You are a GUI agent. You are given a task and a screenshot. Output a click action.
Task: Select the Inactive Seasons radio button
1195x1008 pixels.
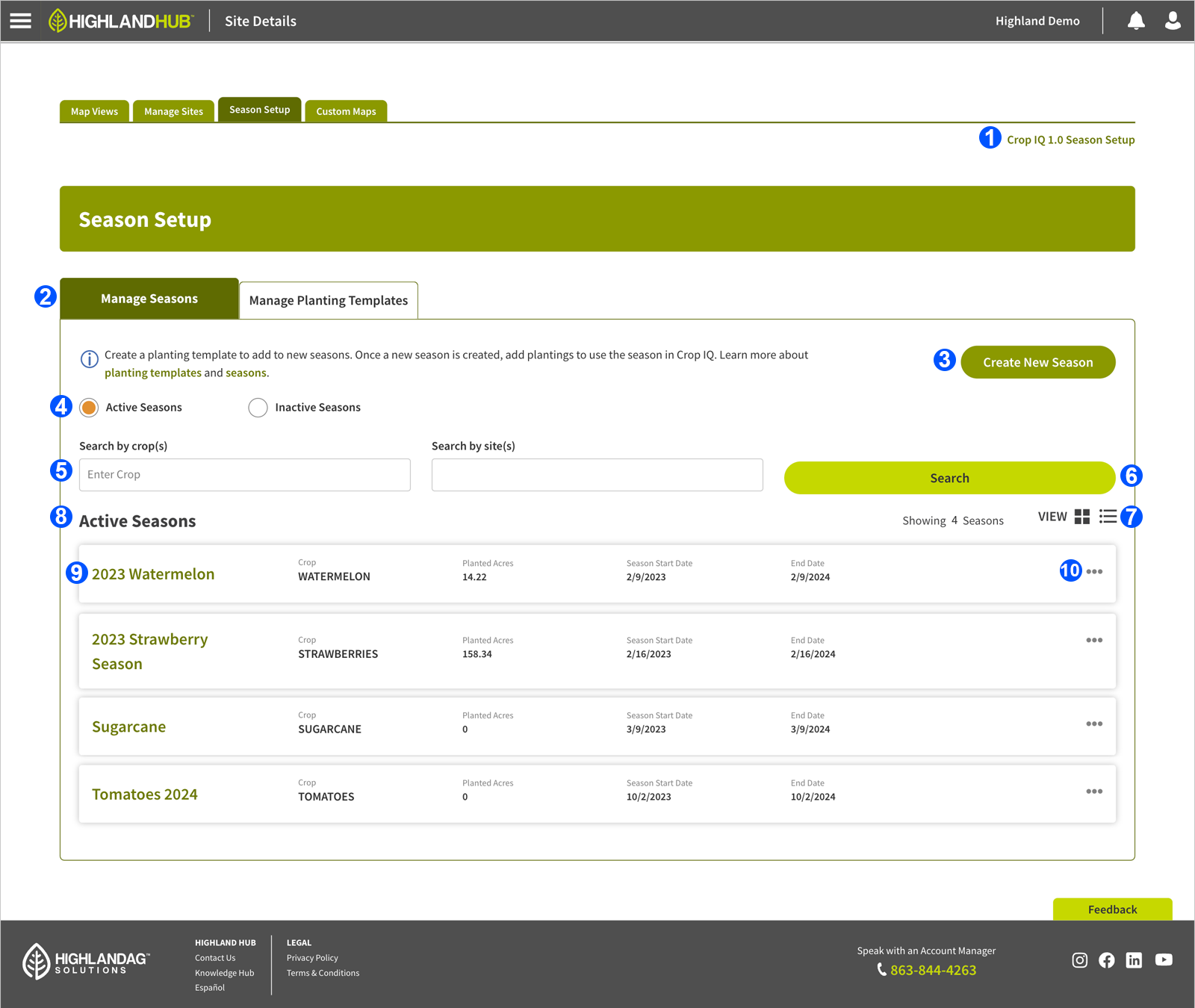[258, 408]
